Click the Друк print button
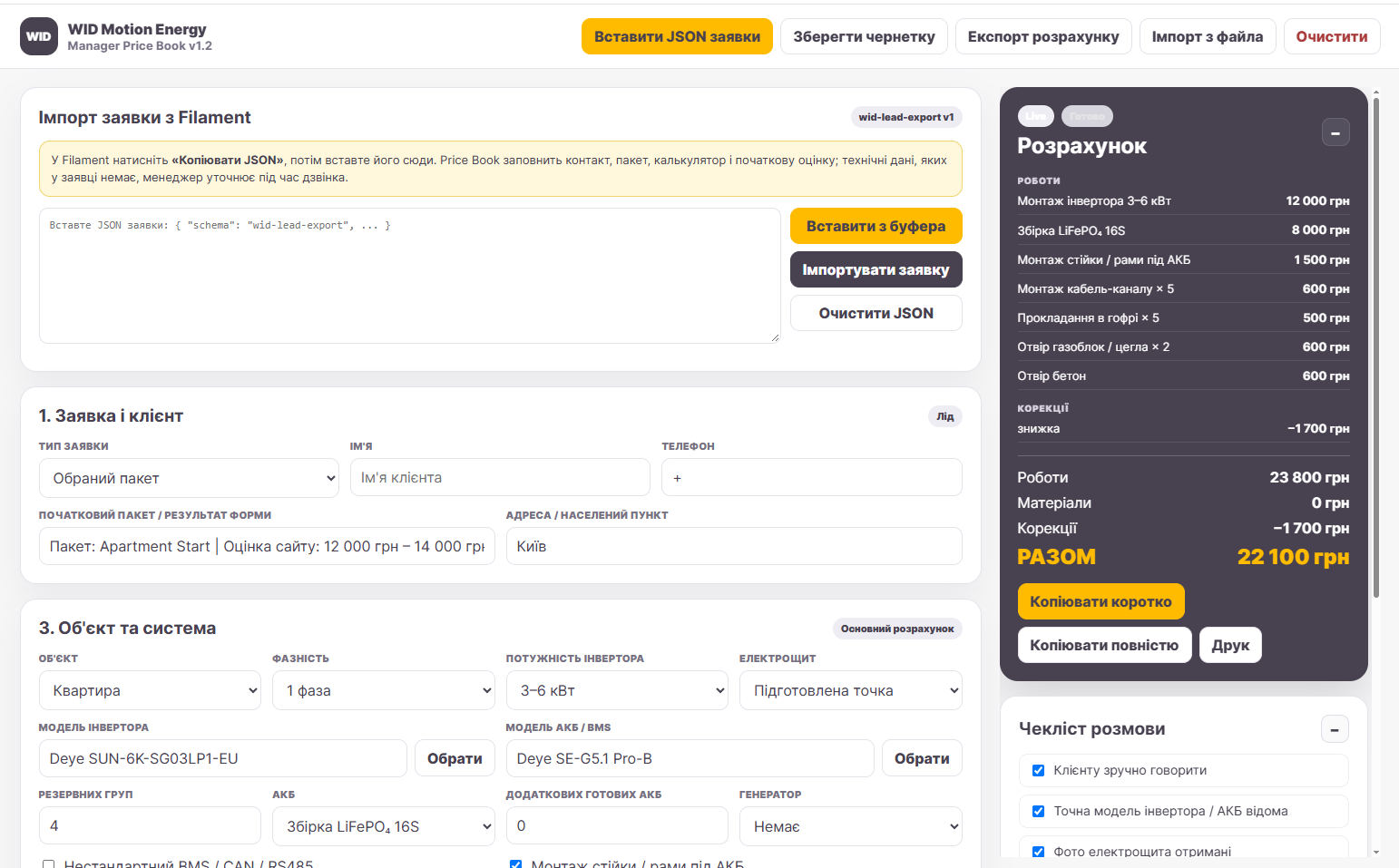This screenshot has height=868, width=1399. (x=1231, y=645)
